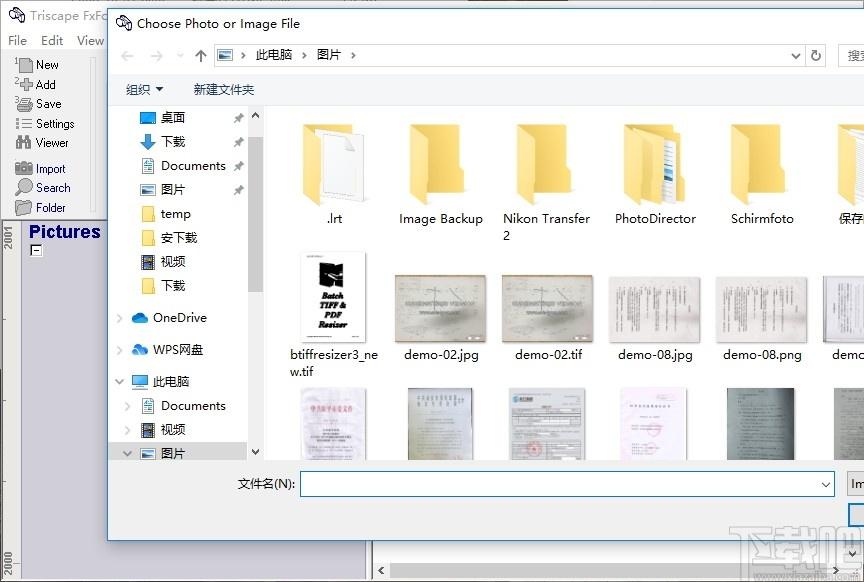This screenshot has height=582, width=864.
Task: Open the 组织 dropdown menu
Action: 144,89
